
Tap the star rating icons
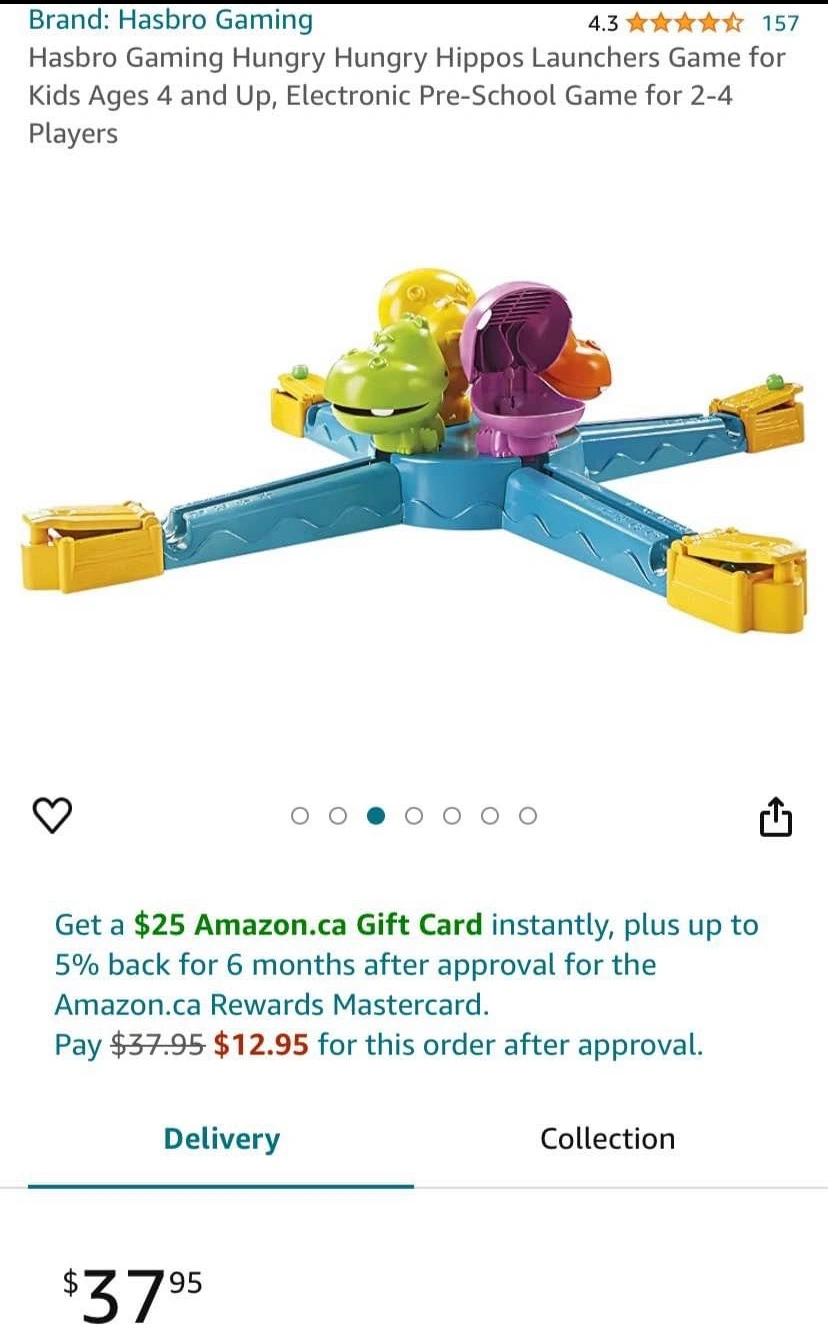click(x=685, y=22)
